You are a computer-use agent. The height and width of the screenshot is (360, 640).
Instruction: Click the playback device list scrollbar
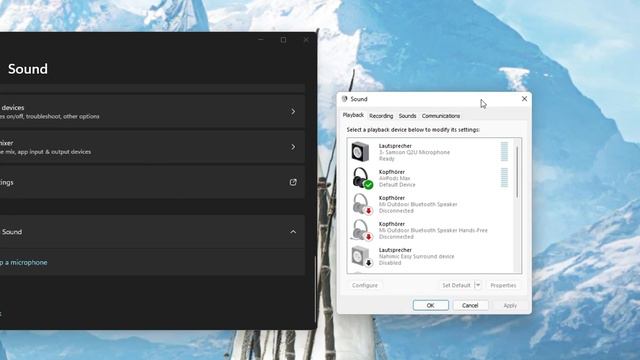click(x=517, y=171)
